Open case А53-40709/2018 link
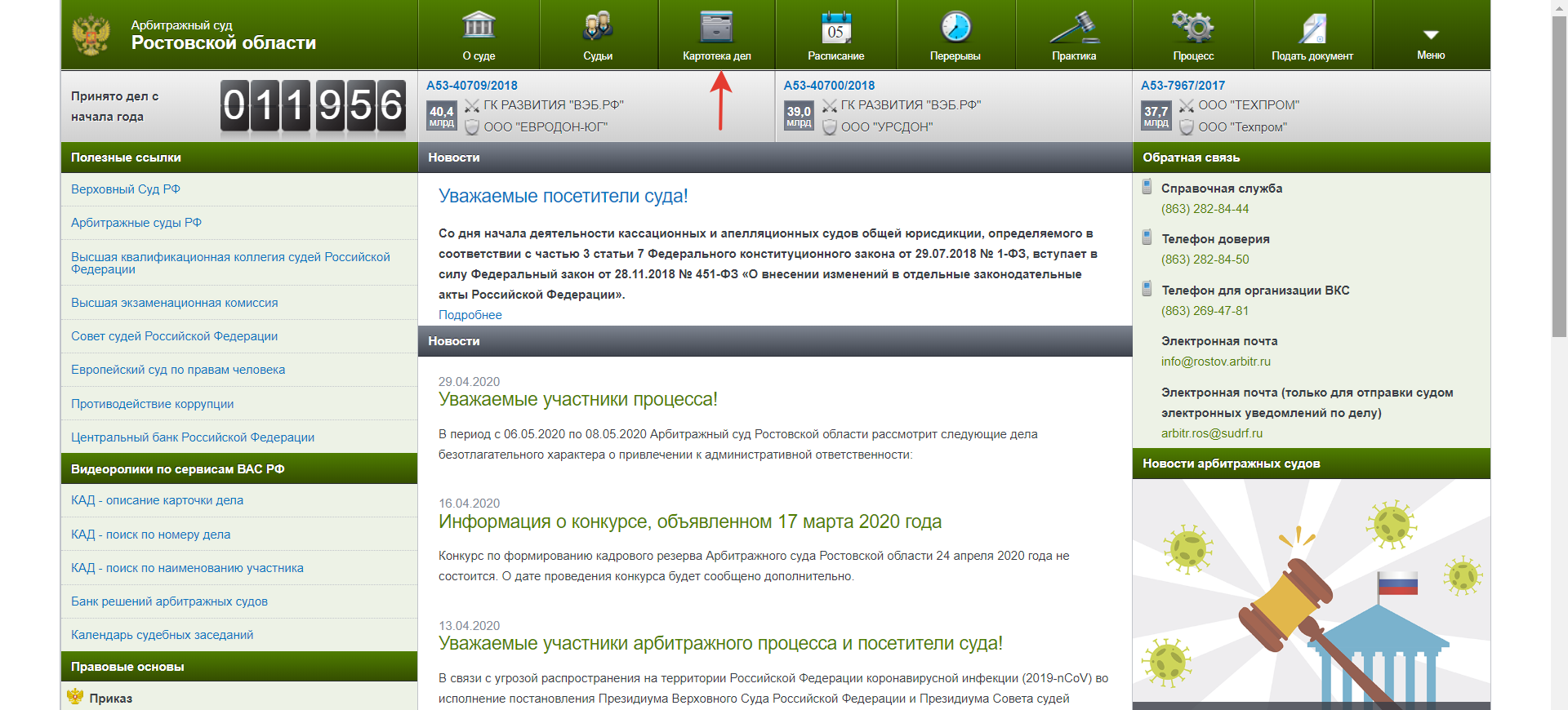Viewport: 1568px width, 710px height. point(471,86)
